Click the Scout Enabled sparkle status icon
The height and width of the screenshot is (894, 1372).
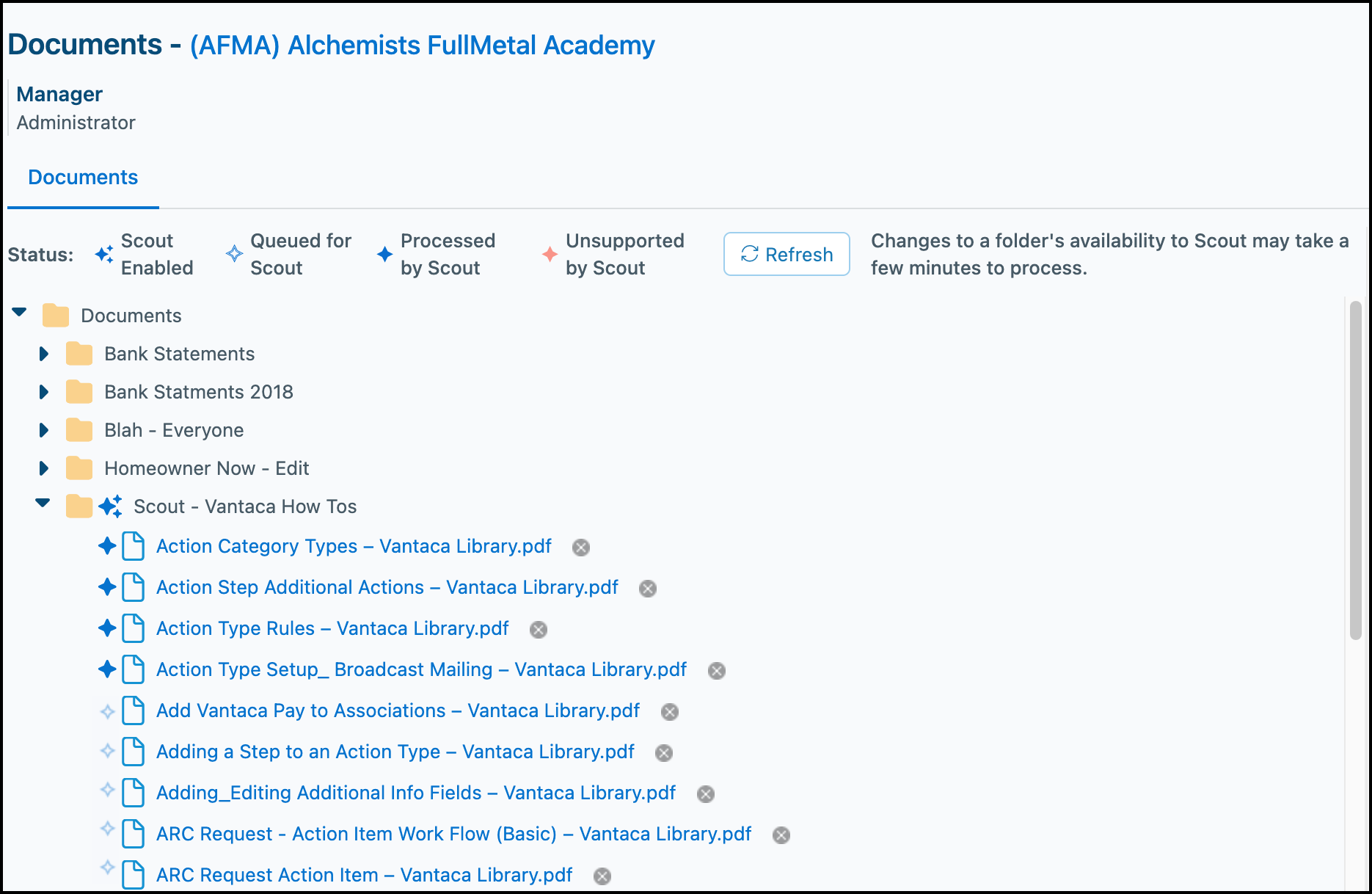(x=104, y=255)
